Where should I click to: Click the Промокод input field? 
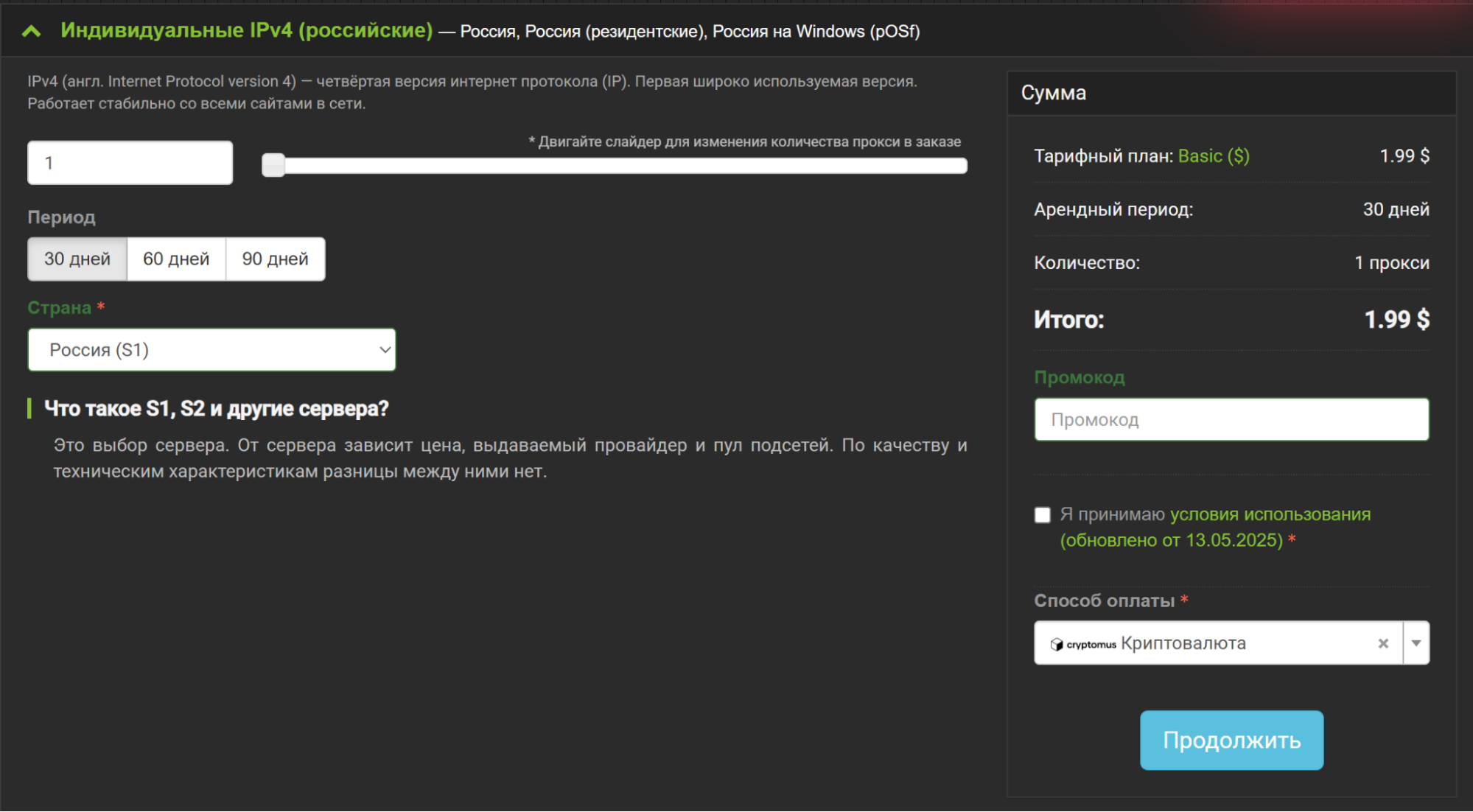pyautogui.click(x=1231, y=420)
